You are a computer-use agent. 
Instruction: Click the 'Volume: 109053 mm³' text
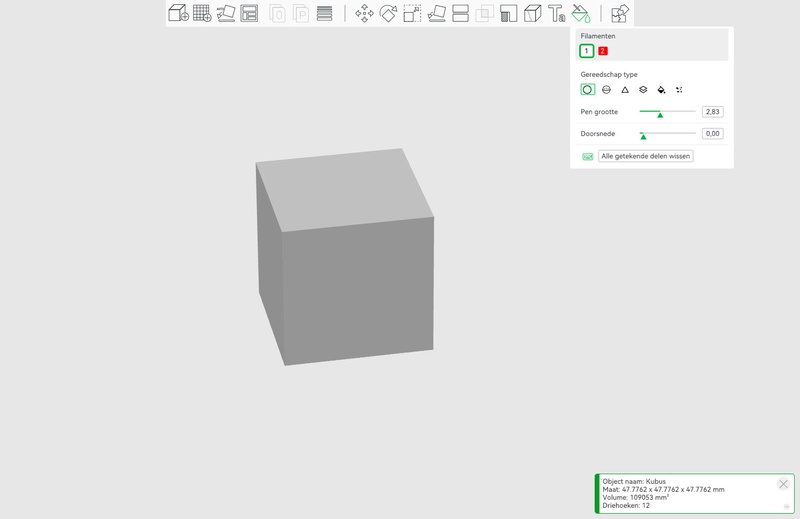635,497
